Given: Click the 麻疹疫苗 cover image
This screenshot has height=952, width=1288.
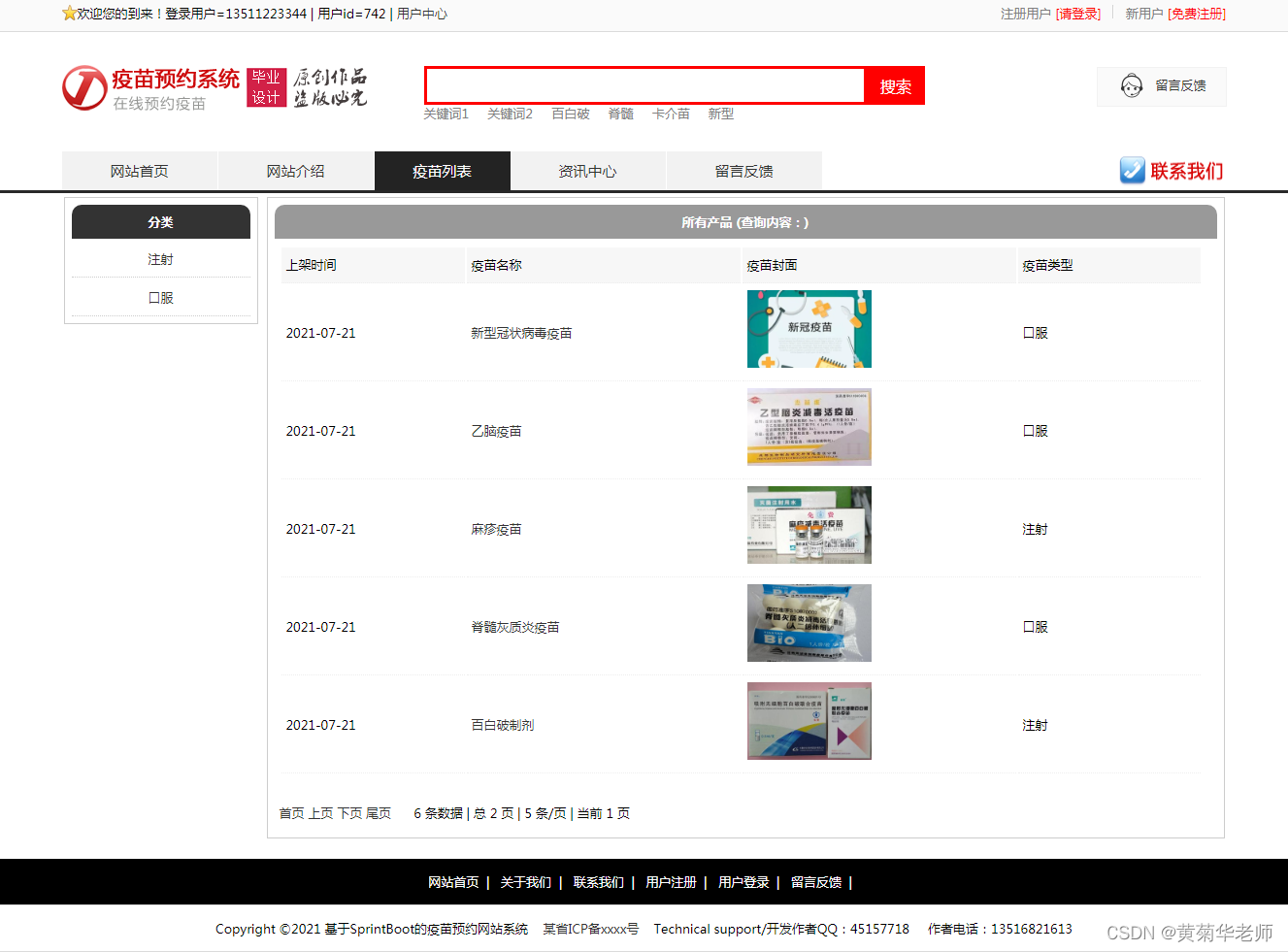Looking at the screenshot, I should tap(809, 525).
